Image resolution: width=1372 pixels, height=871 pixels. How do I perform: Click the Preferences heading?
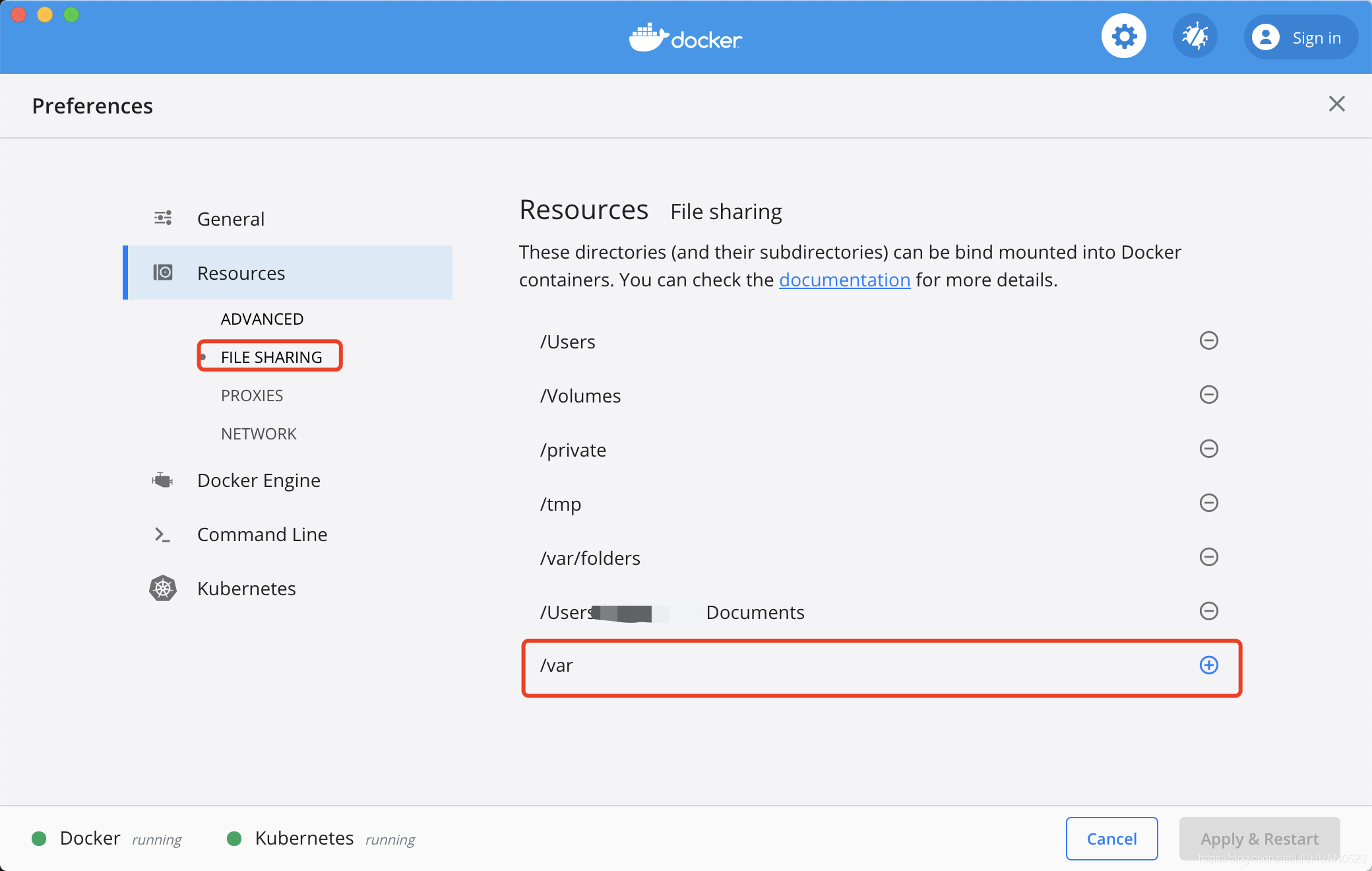92,106
